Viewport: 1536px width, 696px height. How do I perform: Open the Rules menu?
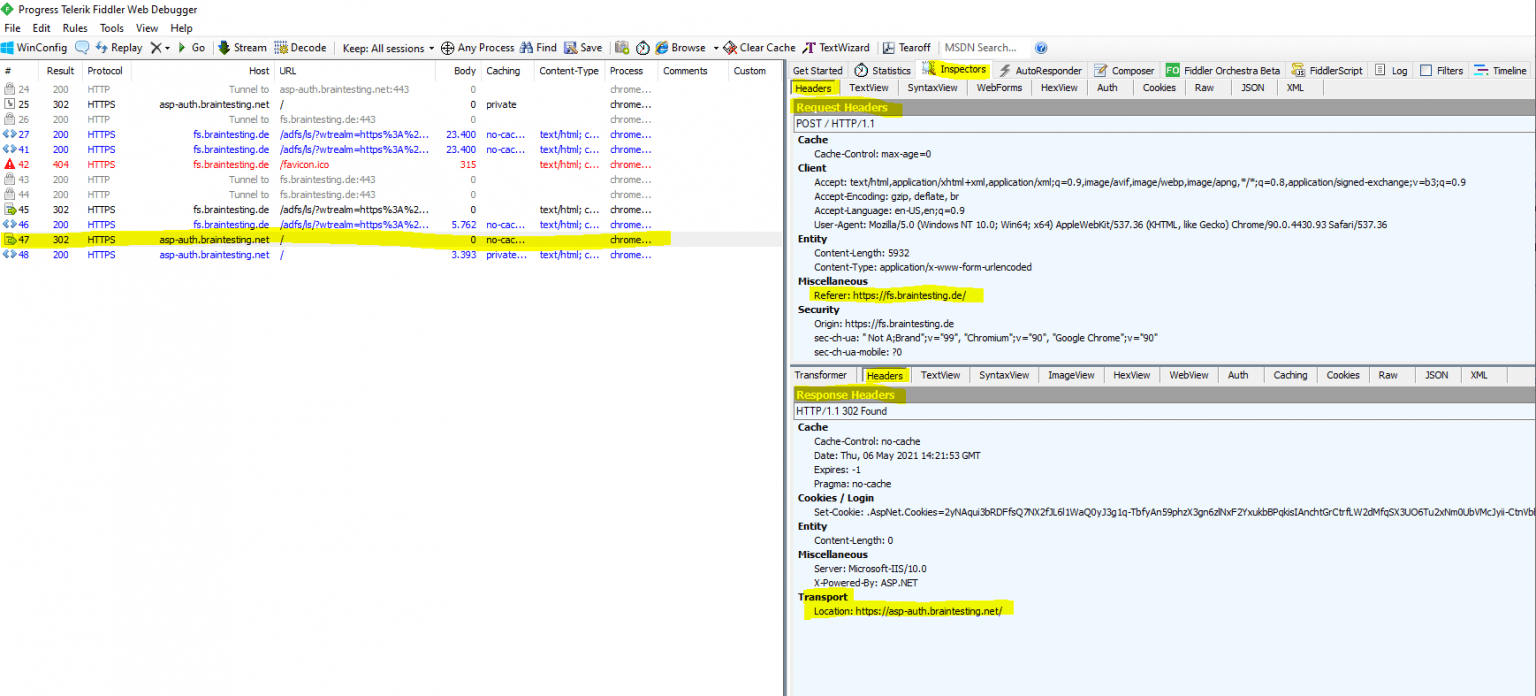(x=74, y=28)
